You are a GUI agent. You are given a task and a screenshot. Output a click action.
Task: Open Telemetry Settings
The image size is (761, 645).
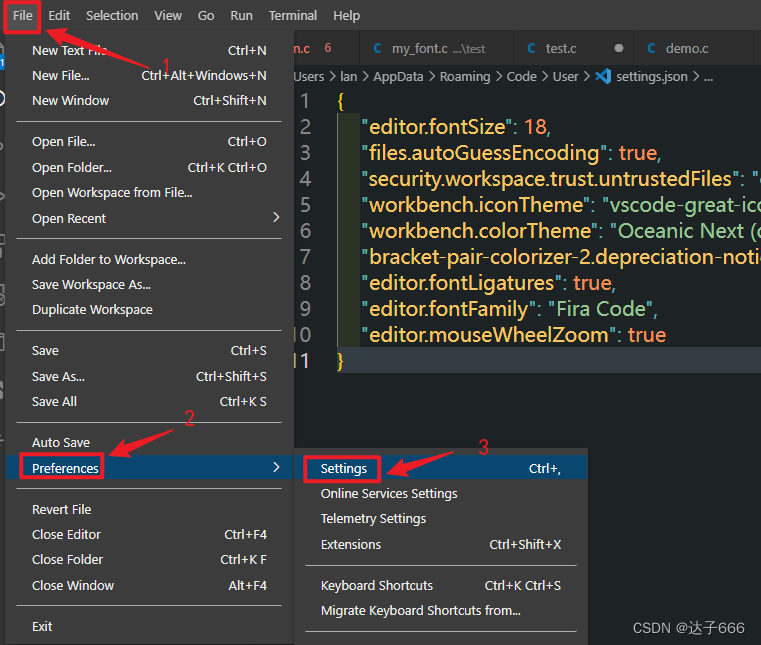441,519
